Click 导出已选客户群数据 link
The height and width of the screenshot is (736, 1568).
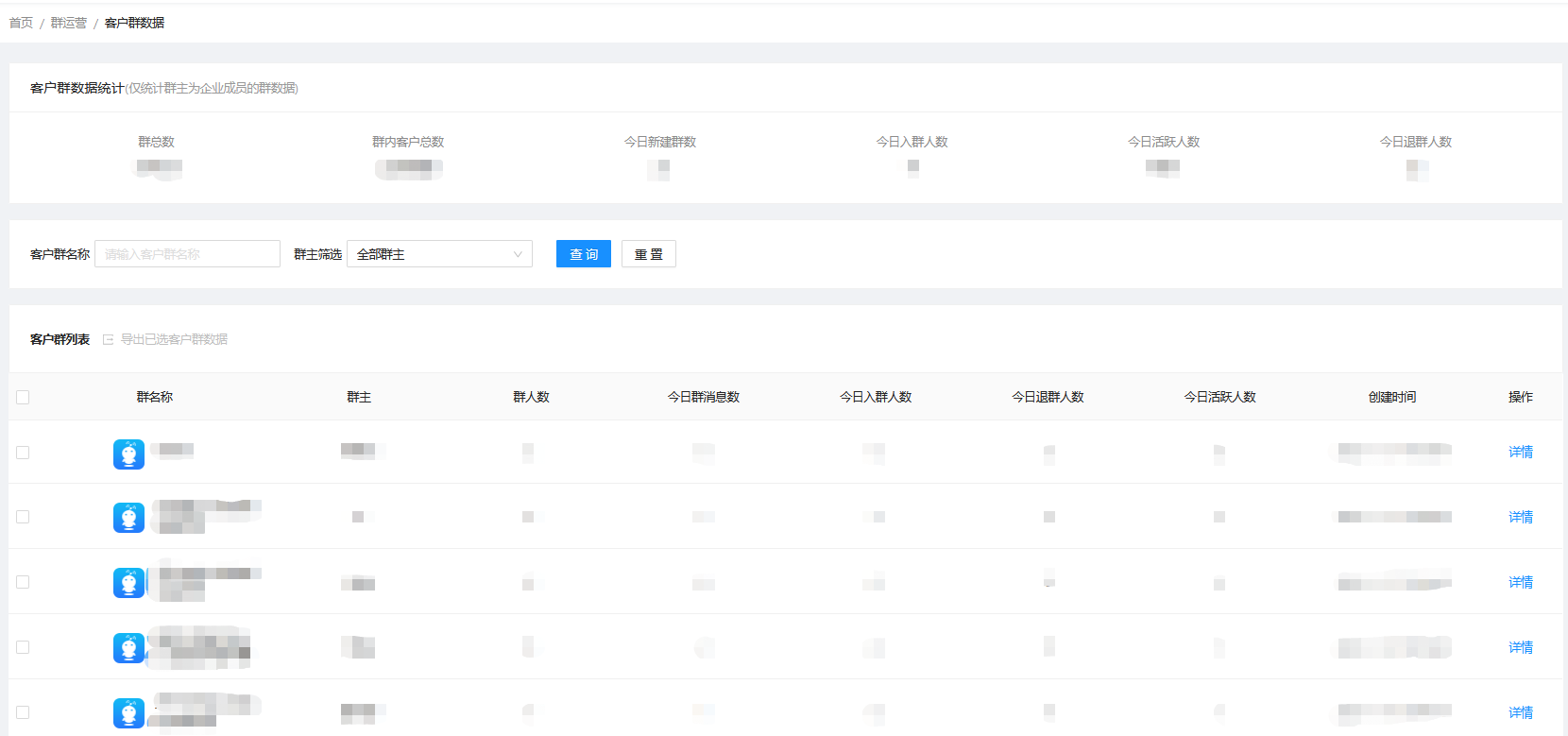pyautogui.click(x=174, y=339)
